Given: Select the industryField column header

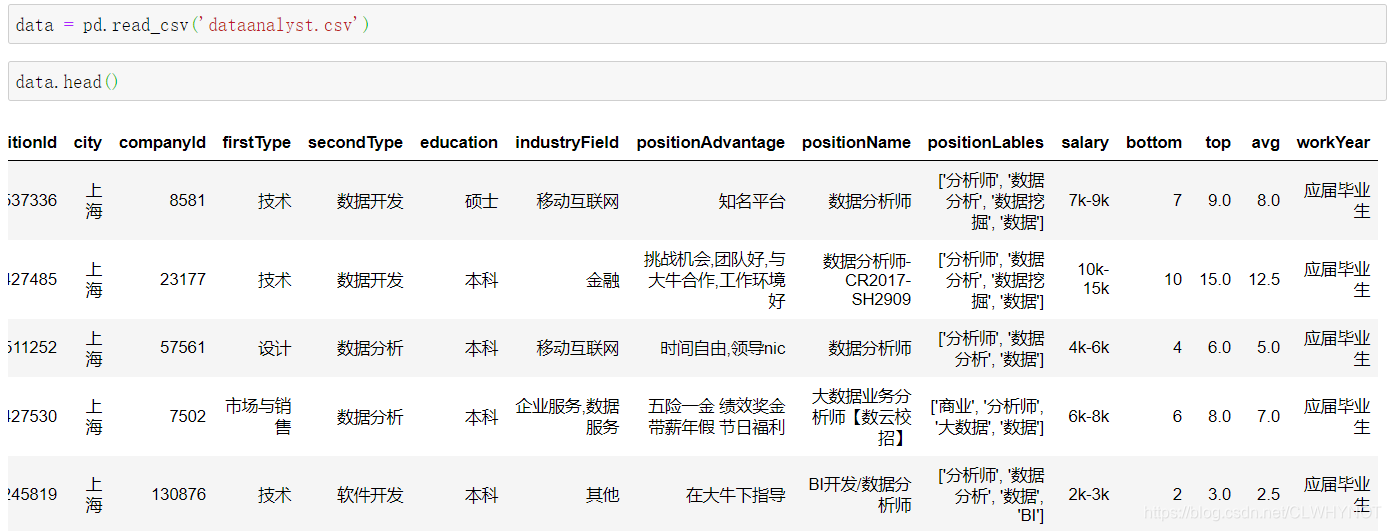Looking at the screenshot, I should click(567, 142).
